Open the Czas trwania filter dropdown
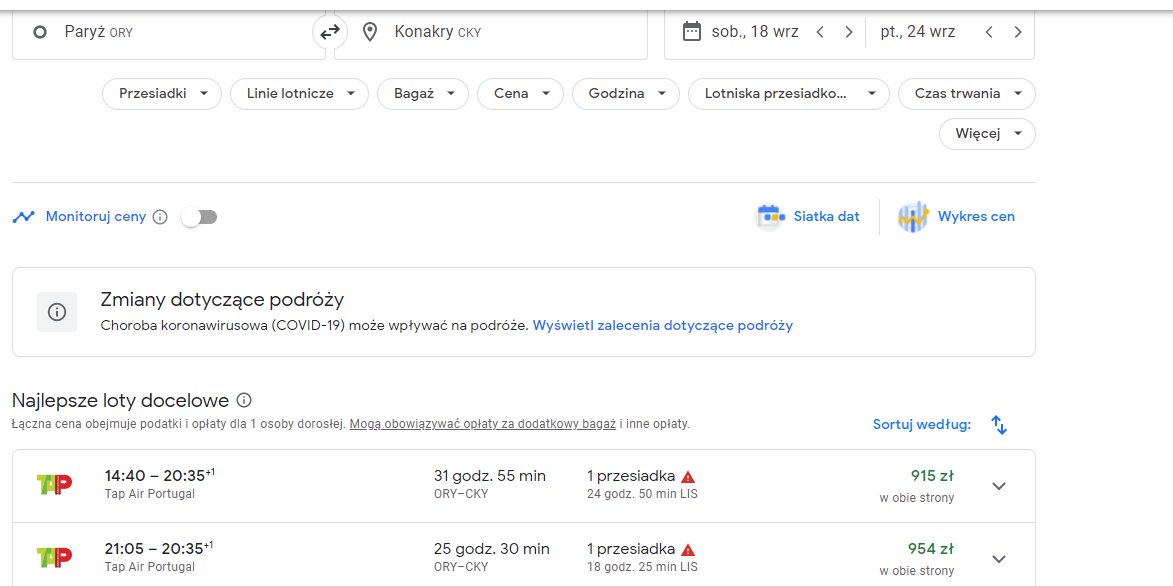This screenshot has width=1173, height=586. coord(967,94)
